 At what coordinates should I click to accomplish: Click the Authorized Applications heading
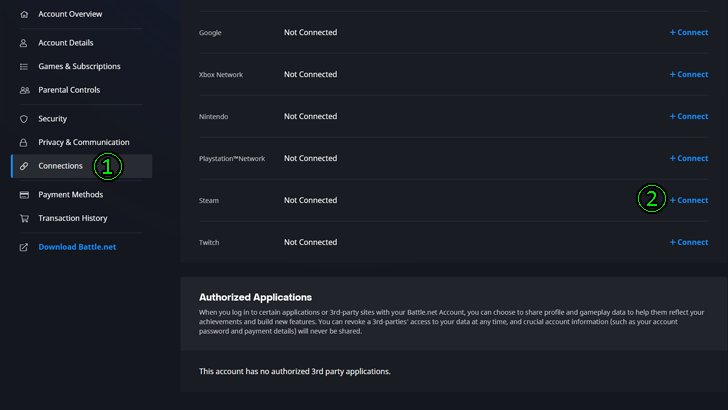coord(255,297)
